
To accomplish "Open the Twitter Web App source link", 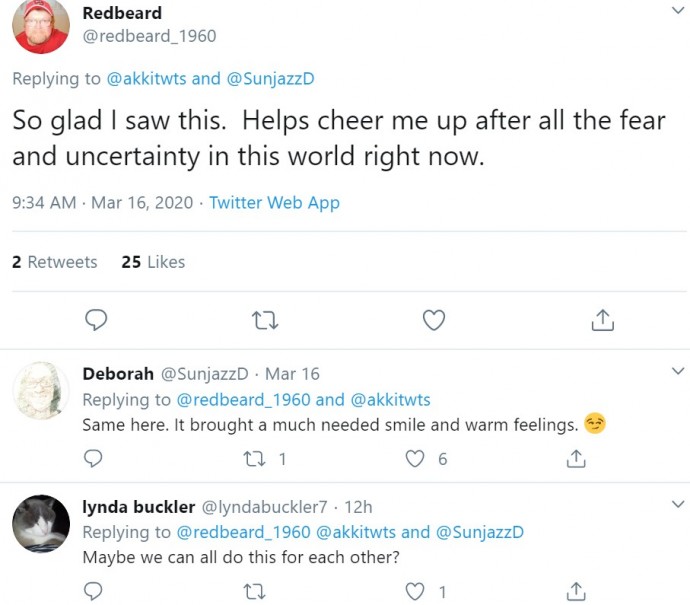I will click(x=274, y=202).
